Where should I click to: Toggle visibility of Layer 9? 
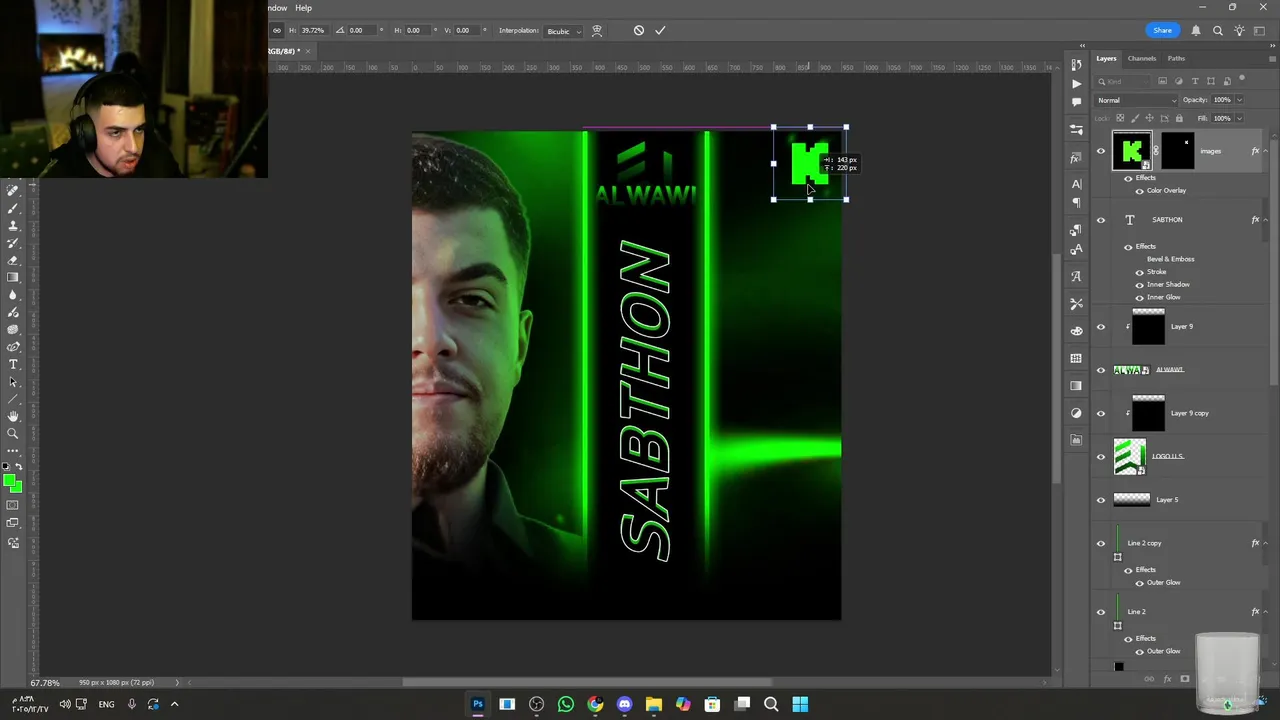coord(1101,327)
